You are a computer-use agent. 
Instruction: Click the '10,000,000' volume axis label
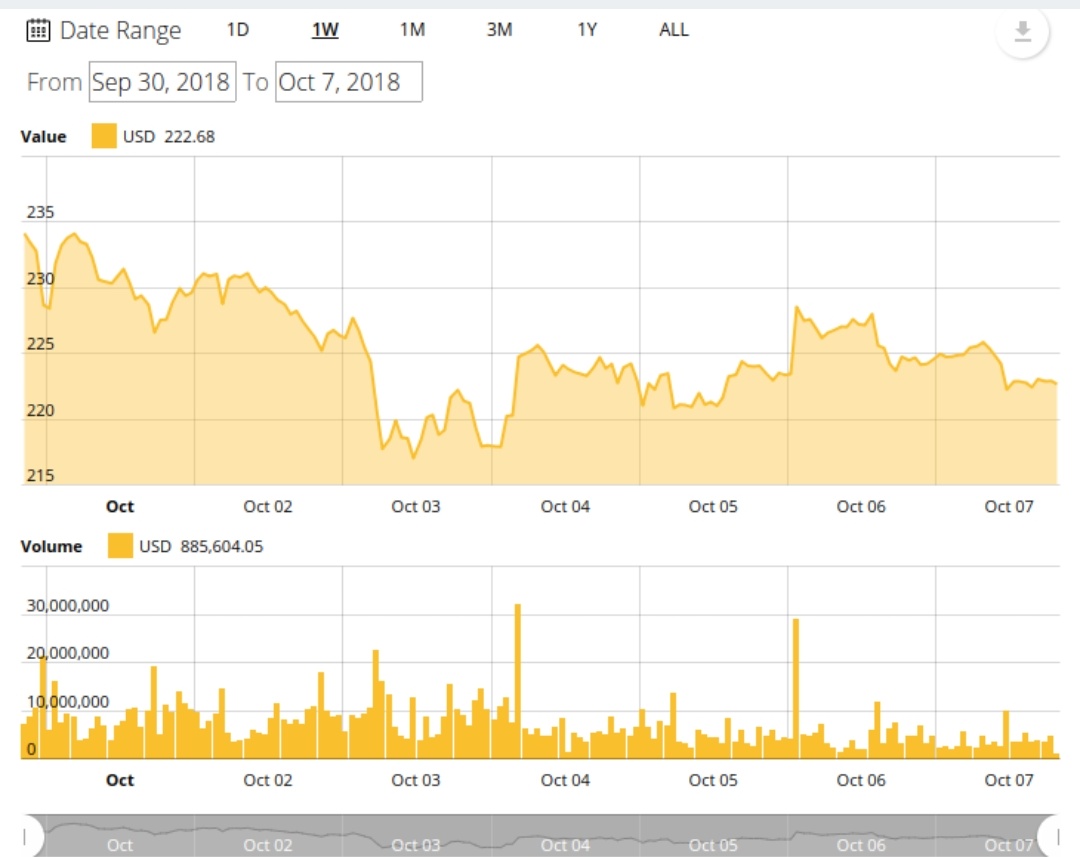(68, 702)
